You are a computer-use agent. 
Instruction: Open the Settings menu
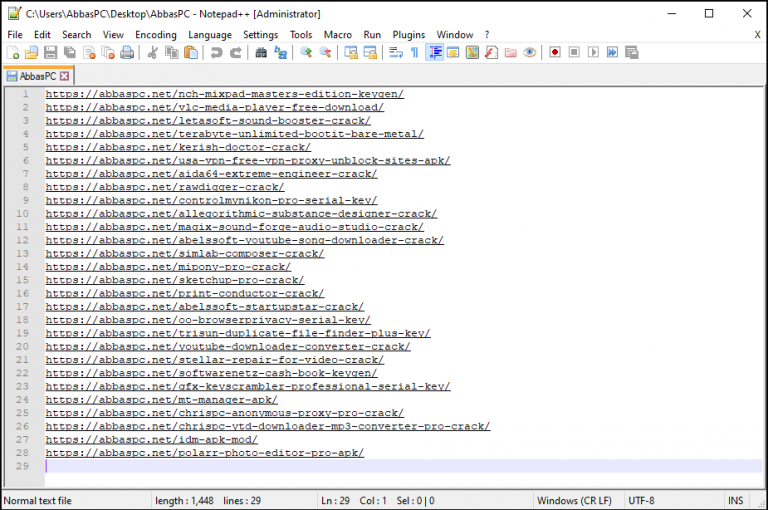(261, 35)
